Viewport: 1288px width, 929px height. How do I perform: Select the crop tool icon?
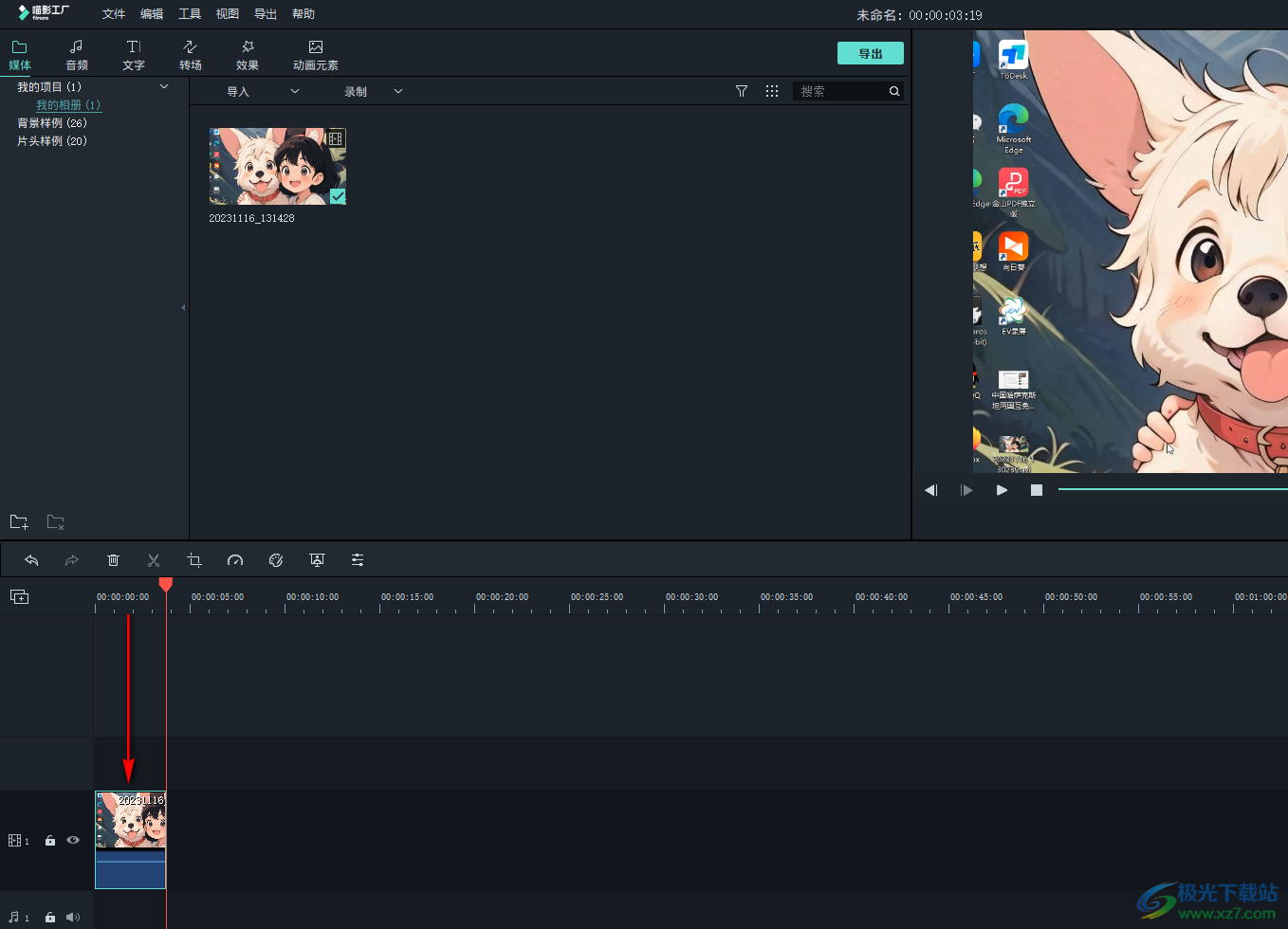click(194, 560)
